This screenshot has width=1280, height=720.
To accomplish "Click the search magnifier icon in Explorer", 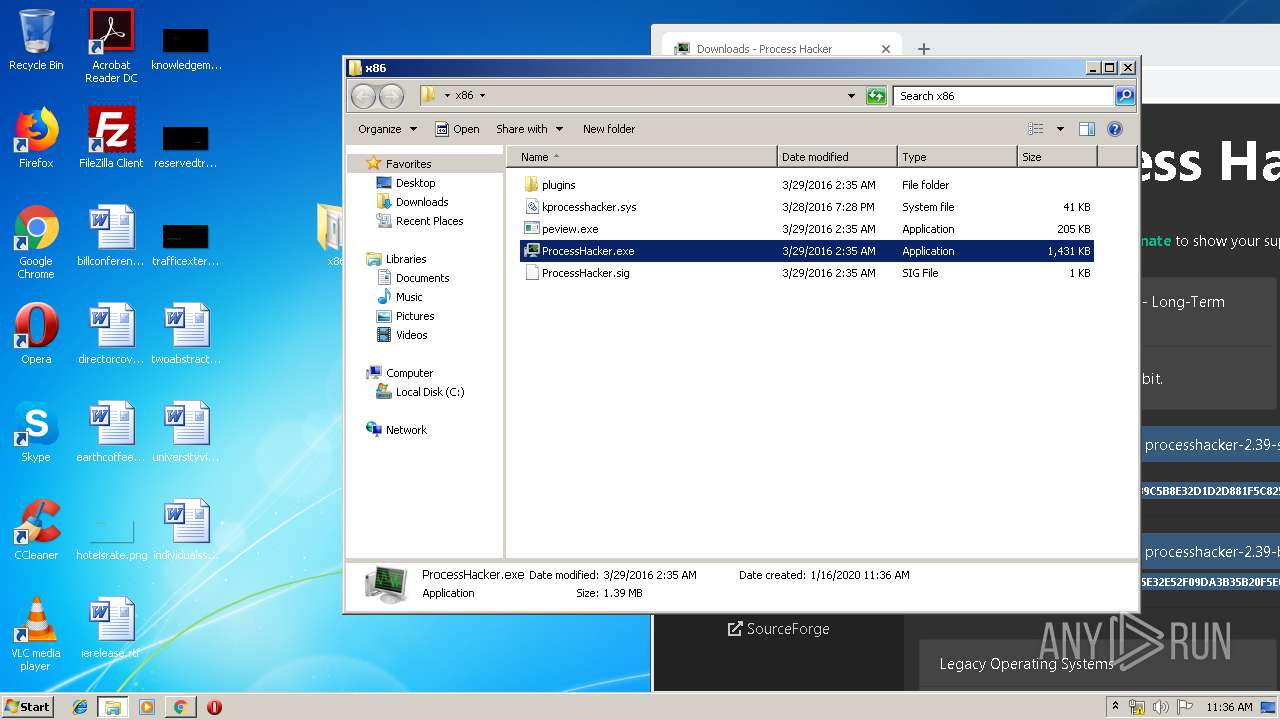I will (1125, 96).
